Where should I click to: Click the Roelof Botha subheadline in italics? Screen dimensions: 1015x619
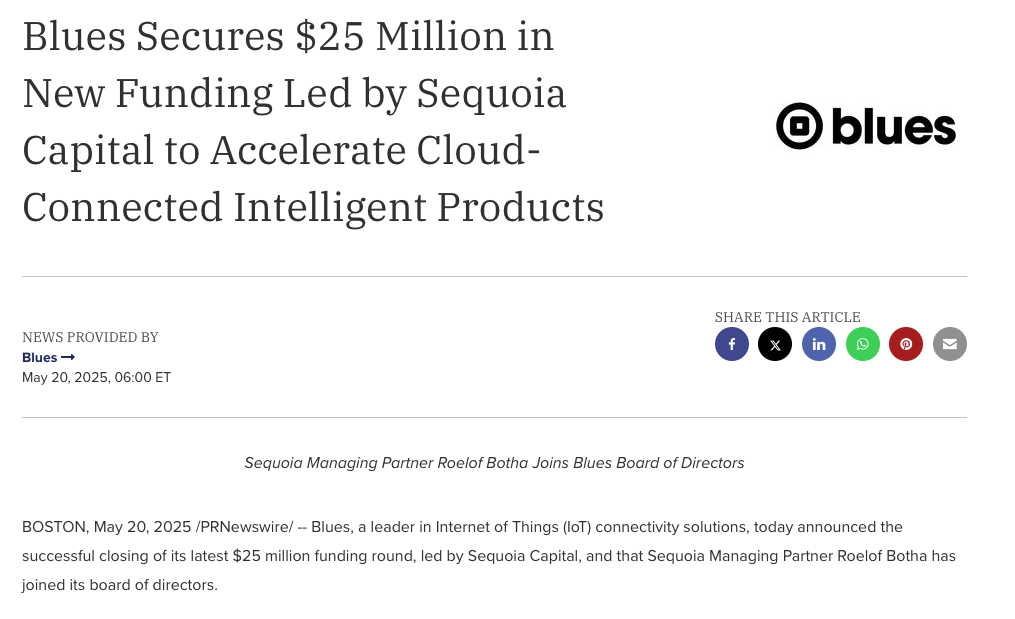pos(494,463)
